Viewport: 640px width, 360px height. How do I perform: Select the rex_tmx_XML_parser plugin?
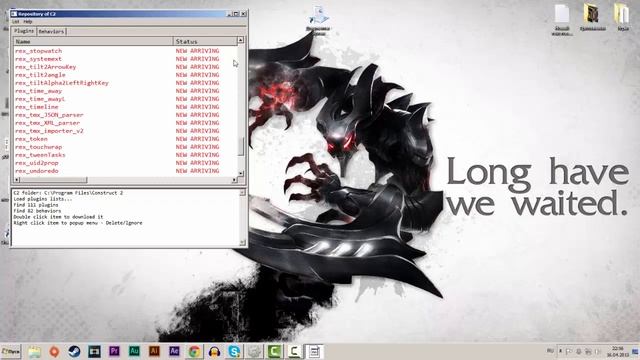coord(125,123)
